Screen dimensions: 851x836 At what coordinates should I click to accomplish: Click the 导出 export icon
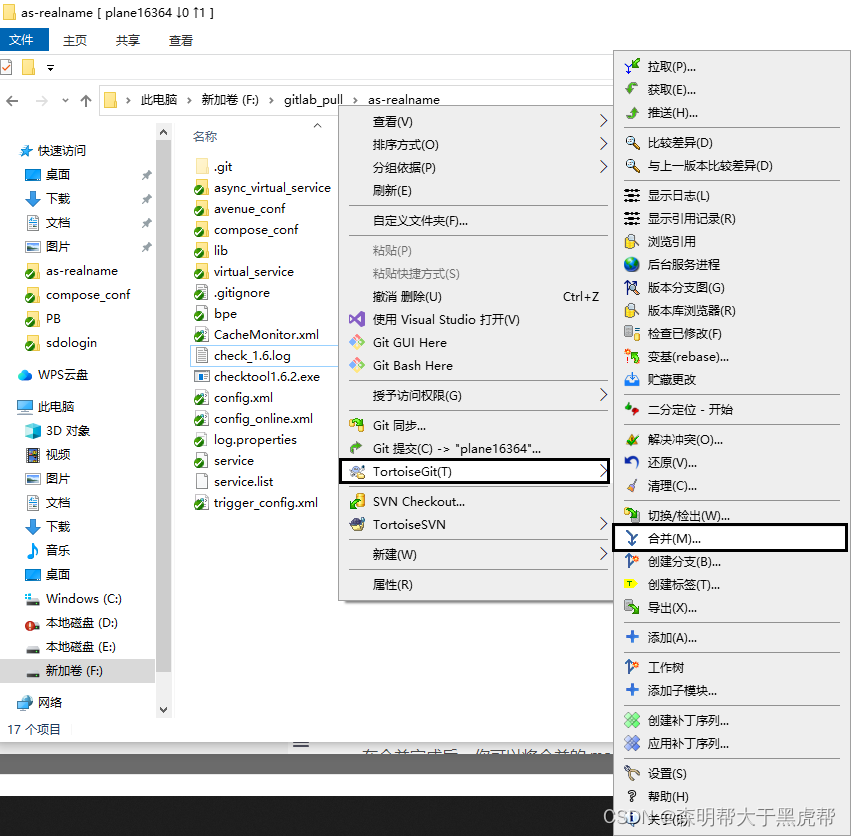pos(632,607)
